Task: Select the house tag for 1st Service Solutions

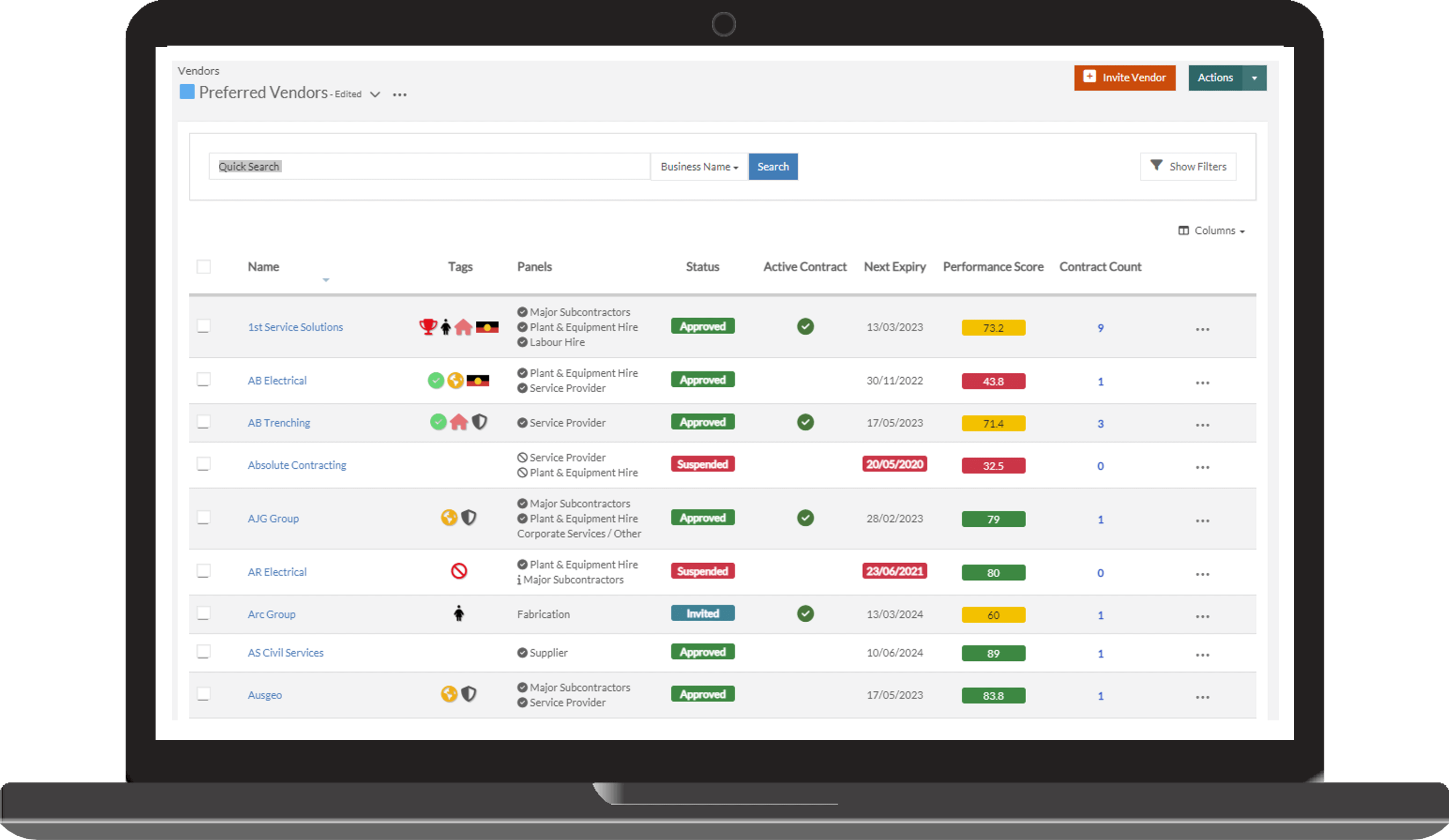Action: click(464, 326)
